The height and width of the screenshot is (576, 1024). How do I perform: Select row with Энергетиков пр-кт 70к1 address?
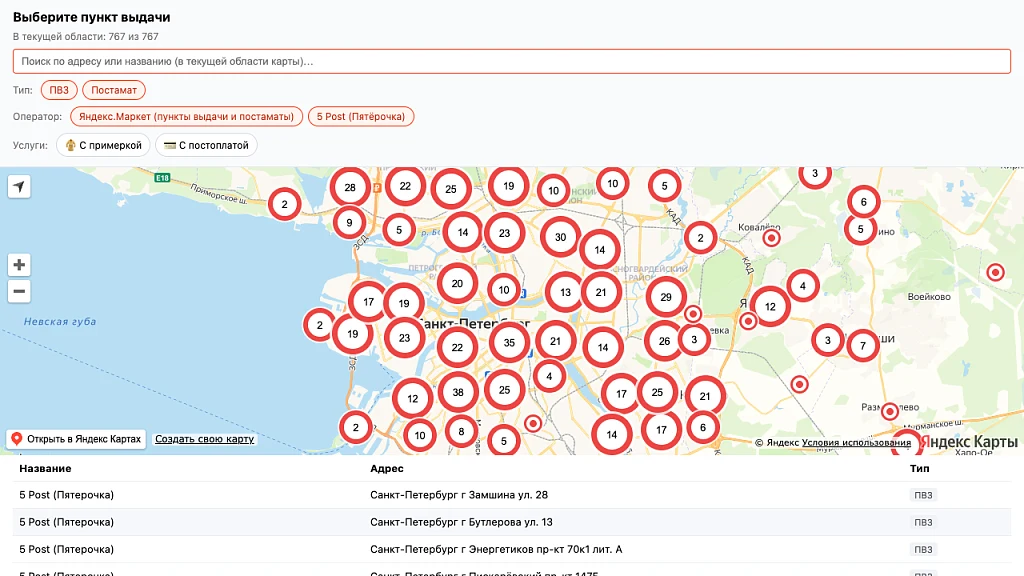[511, 549]
